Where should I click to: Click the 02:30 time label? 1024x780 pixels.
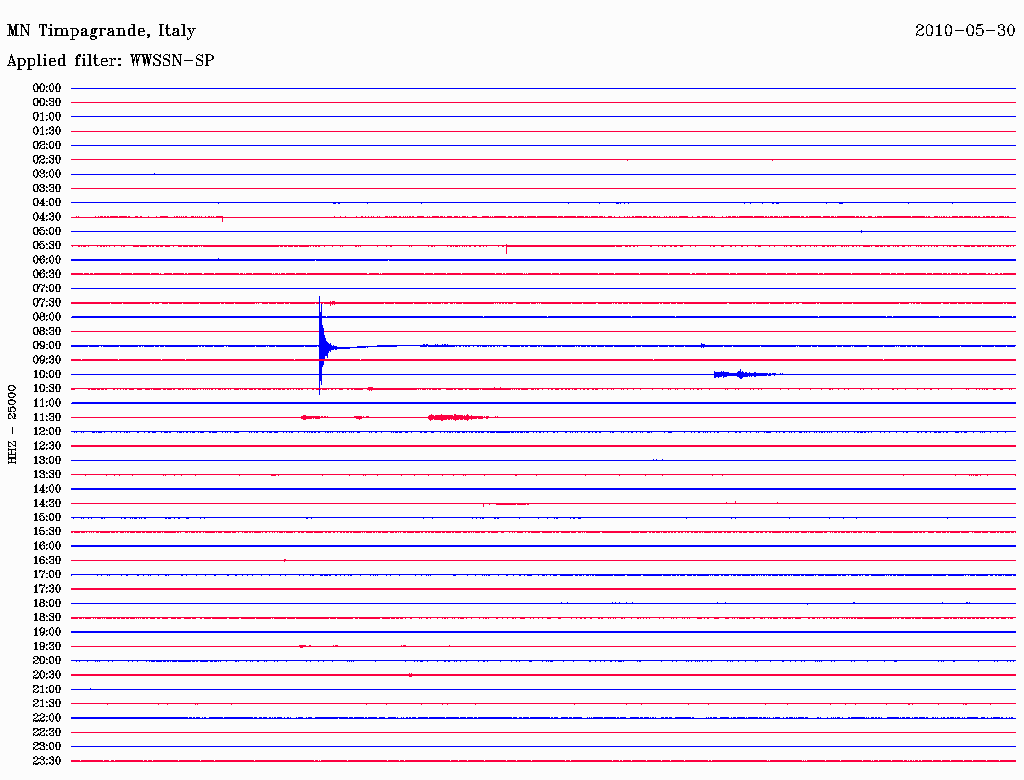pyautogui.click(x=47, y=159)
